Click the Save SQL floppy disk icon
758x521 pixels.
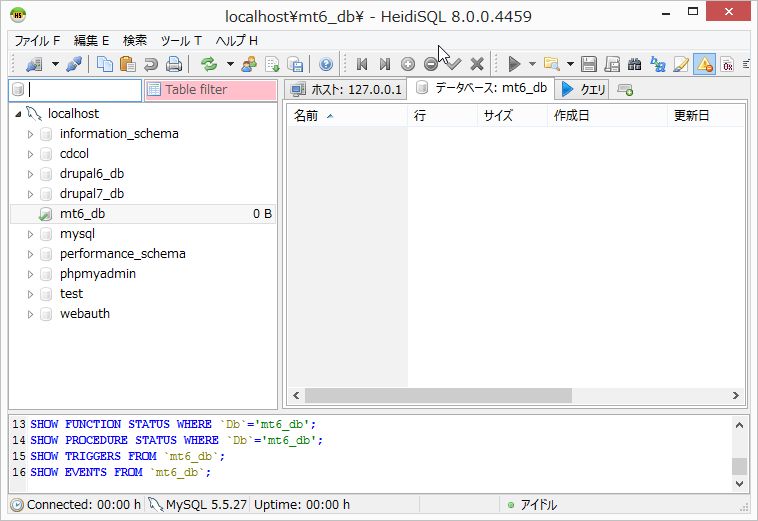[589, 64]
